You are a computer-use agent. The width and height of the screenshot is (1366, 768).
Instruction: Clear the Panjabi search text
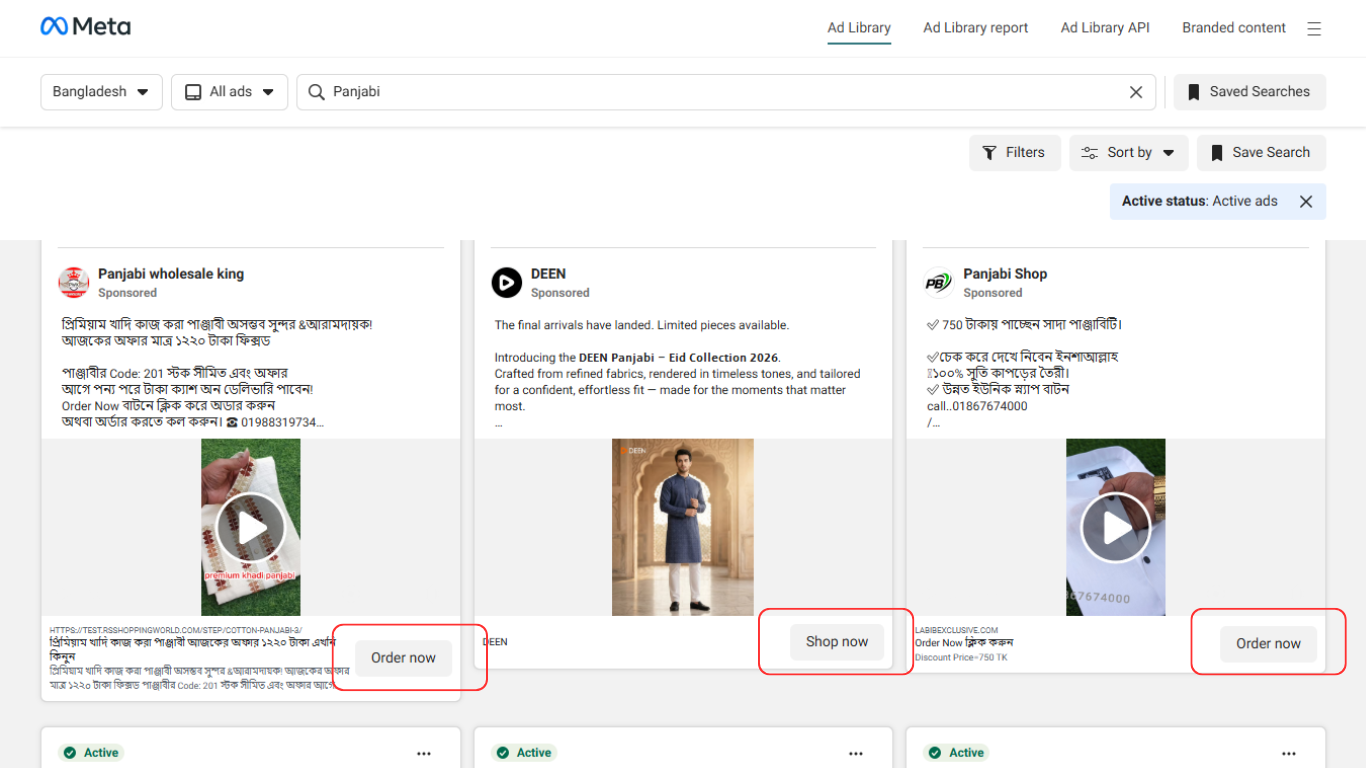[x=1136, y=92]
